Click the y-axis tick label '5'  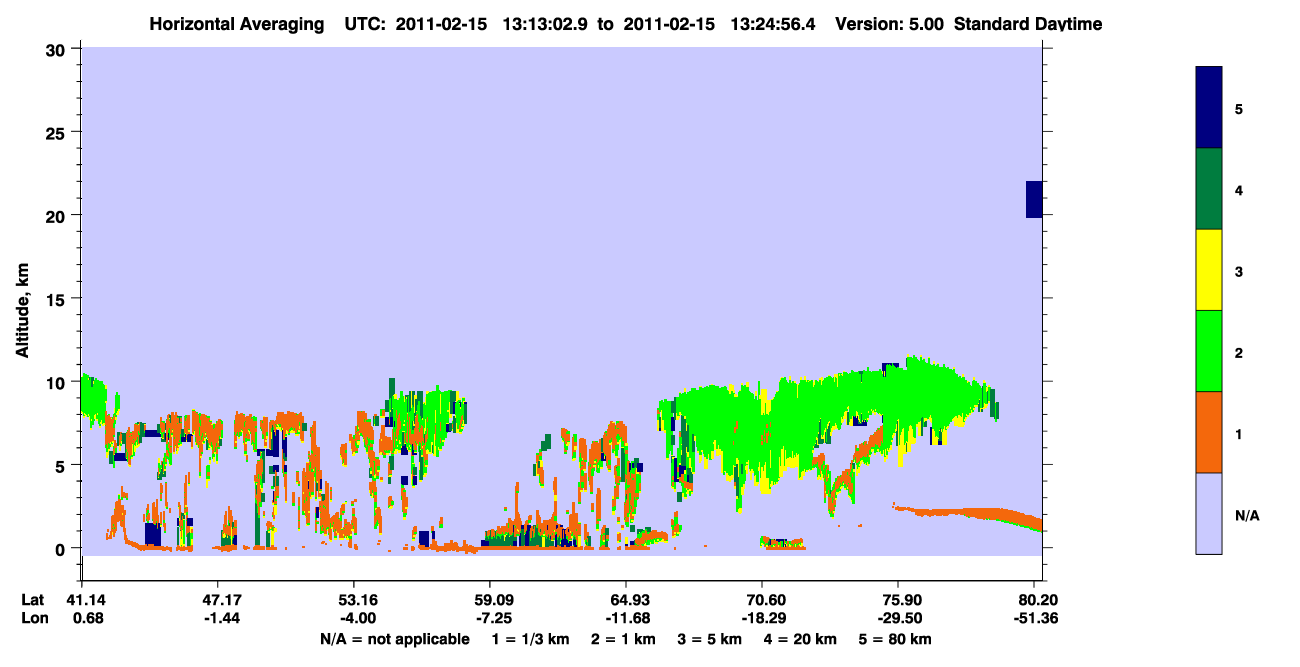click(x=62, y=465)
